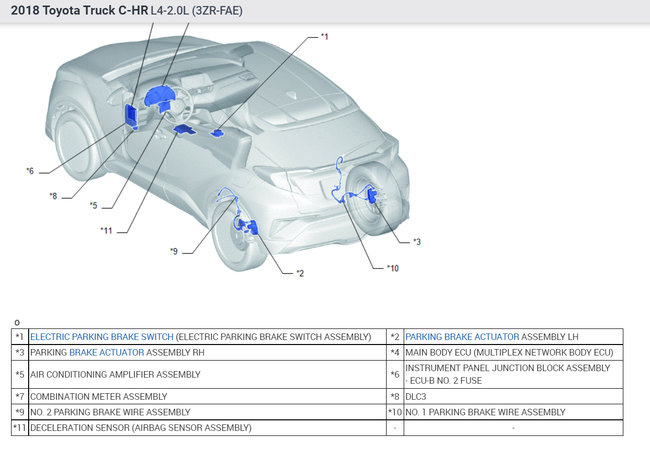The image size is (650, 456).
Task: Click the ECU-B NO. 2 FUSE text
Action: tap(446, 381)
